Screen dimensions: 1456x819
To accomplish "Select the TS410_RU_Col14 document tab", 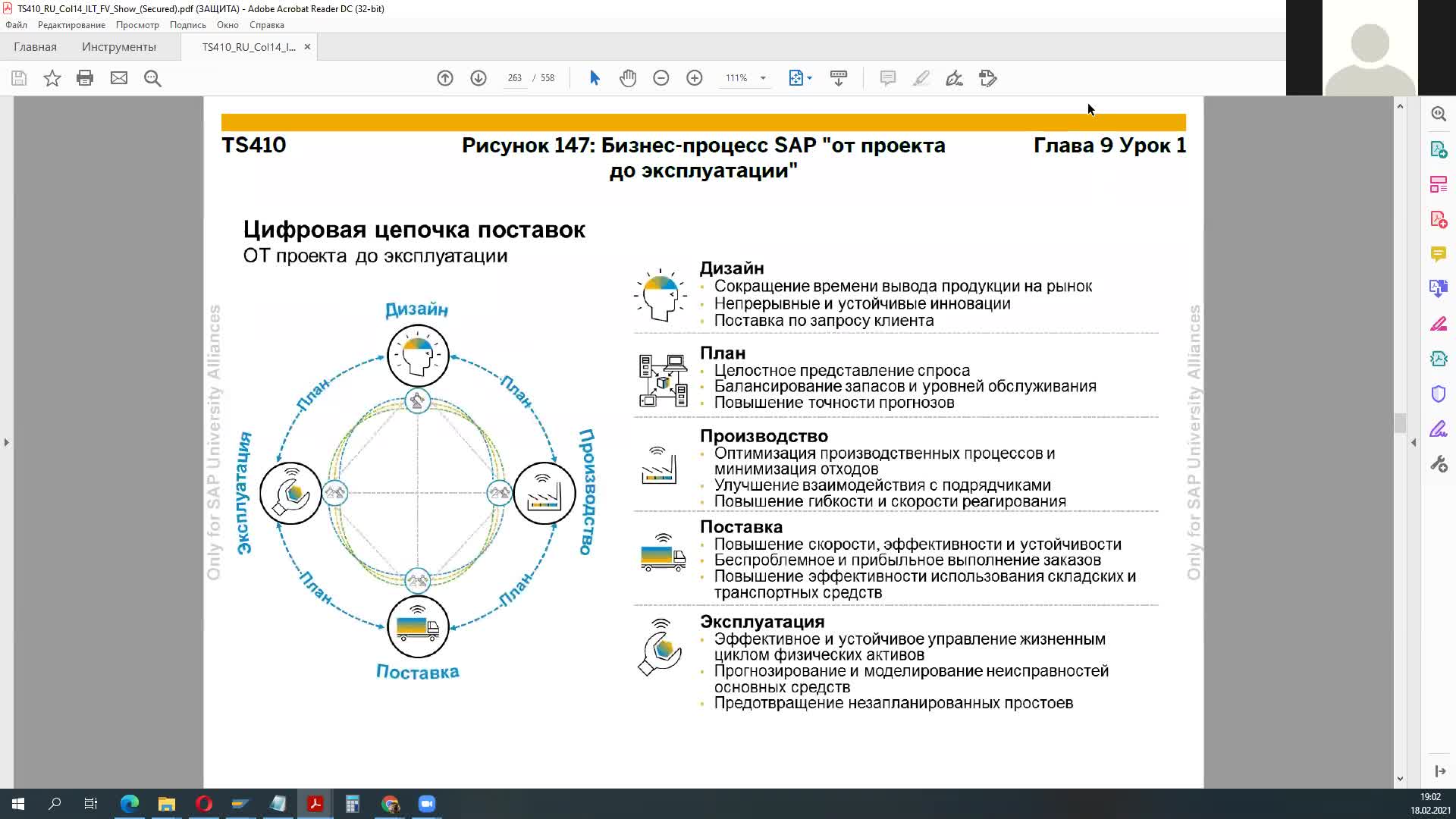I will [249, 47].
